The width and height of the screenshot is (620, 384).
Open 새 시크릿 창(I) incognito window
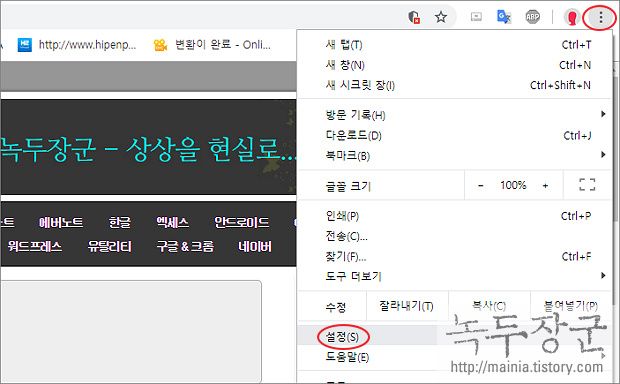454,85
